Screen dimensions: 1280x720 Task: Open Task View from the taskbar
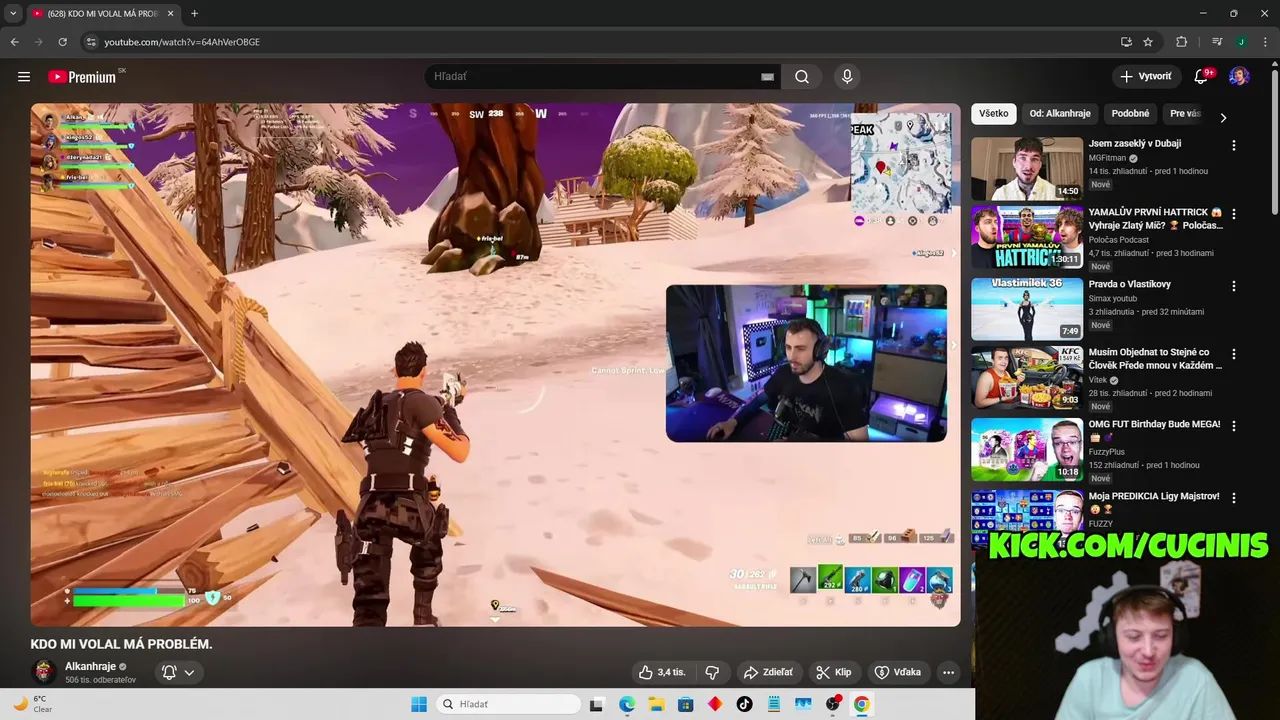pyautogui.click(x=597, y=704)
